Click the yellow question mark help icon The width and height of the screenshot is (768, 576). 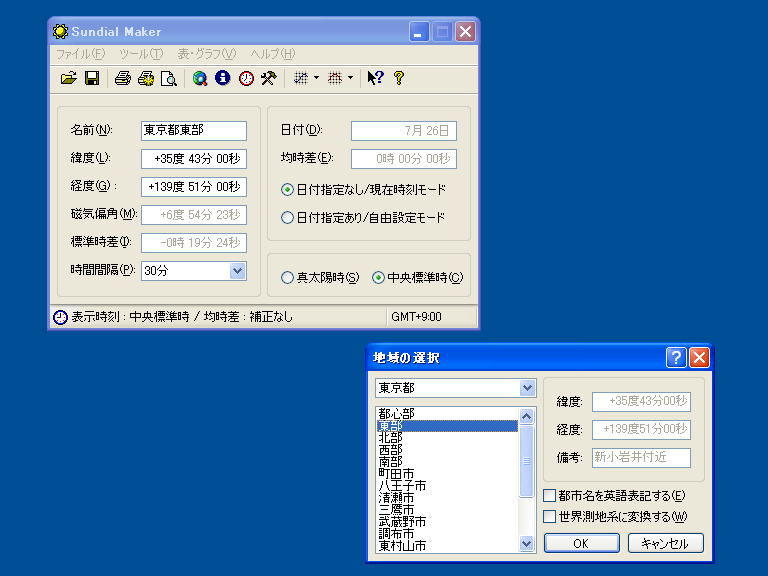[399, 78]
